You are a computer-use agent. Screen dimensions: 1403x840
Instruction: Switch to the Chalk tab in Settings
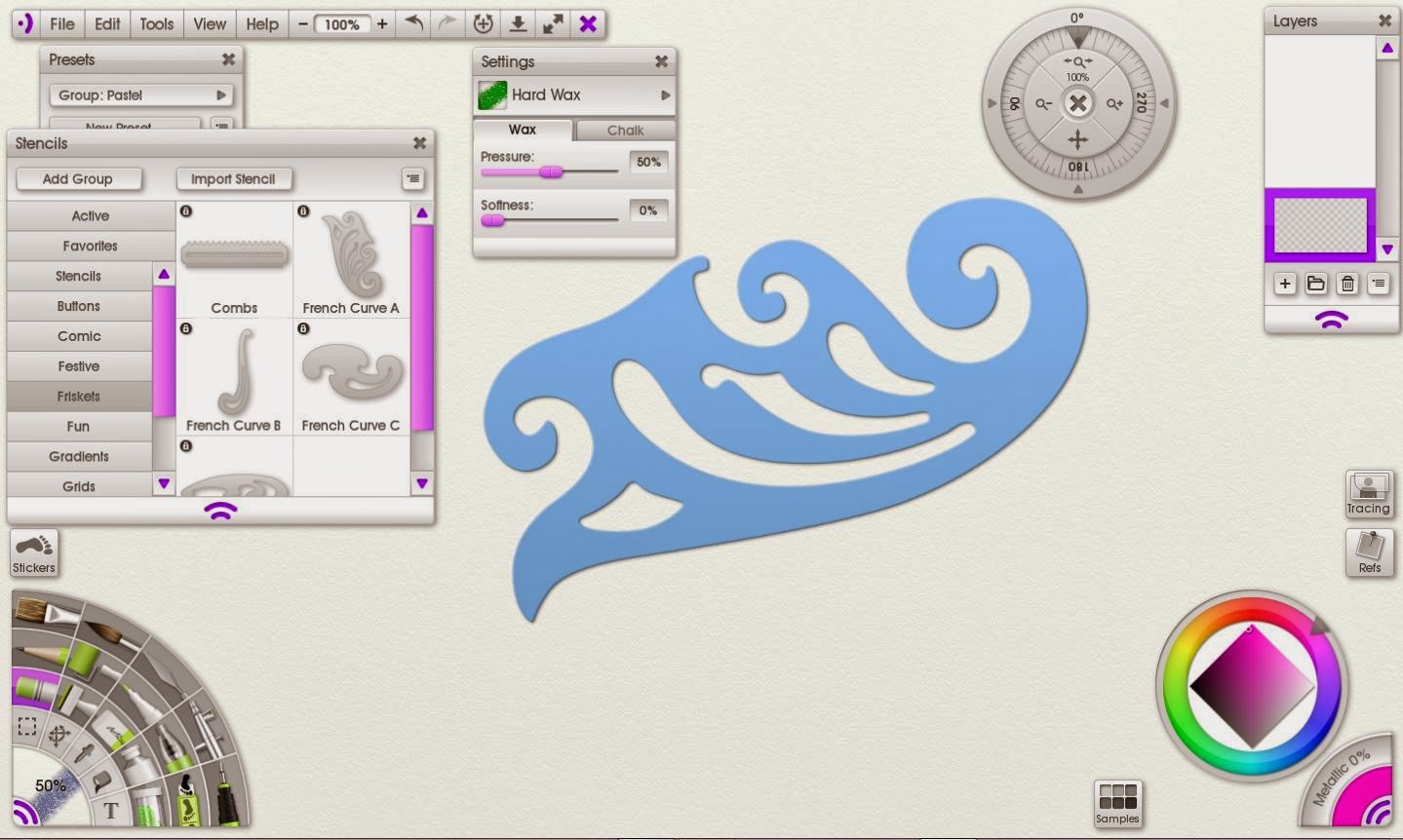pos(625,130)
